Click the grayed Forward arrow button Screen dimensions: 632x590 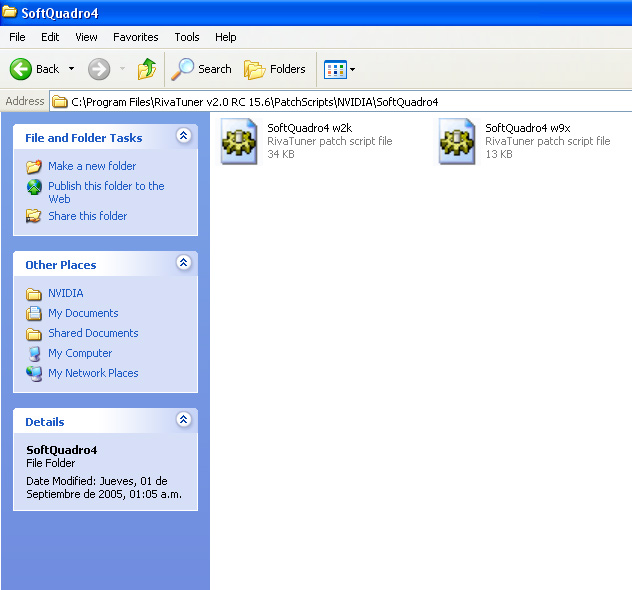pos(99,69)
